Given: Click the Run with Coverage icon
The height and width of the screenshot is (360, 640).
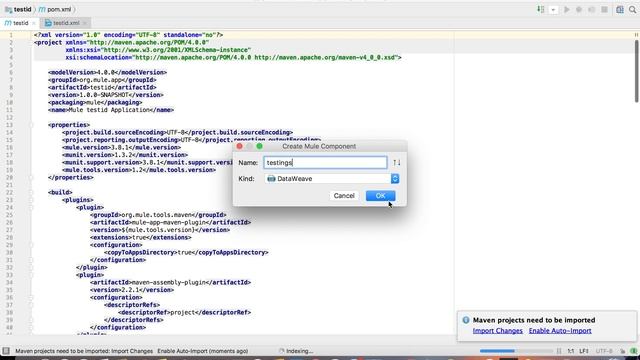Looking at the screenshot, I should coord(591,9).
